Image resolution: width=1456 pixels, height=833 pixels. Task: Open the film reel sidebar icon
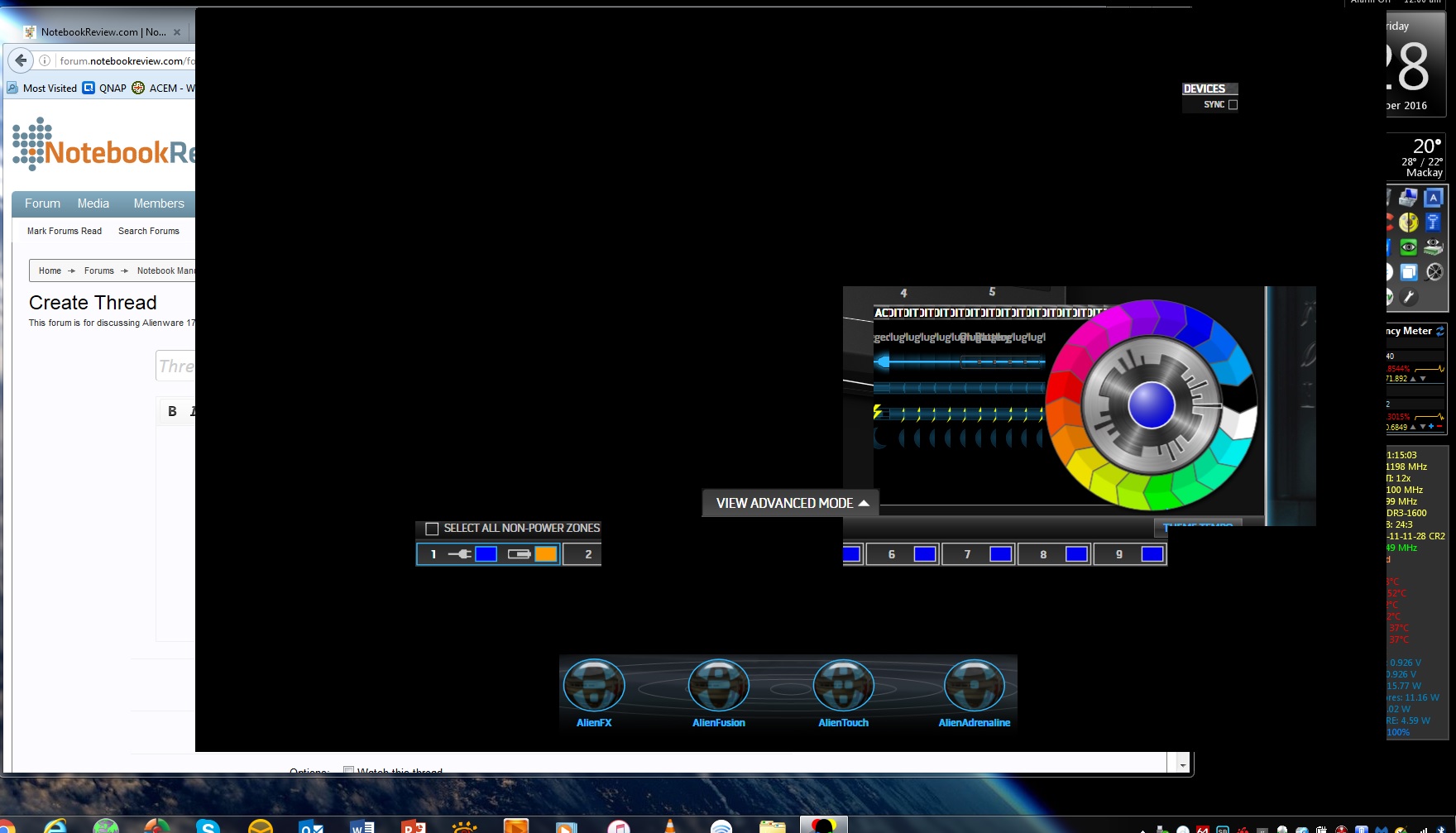1434,272
